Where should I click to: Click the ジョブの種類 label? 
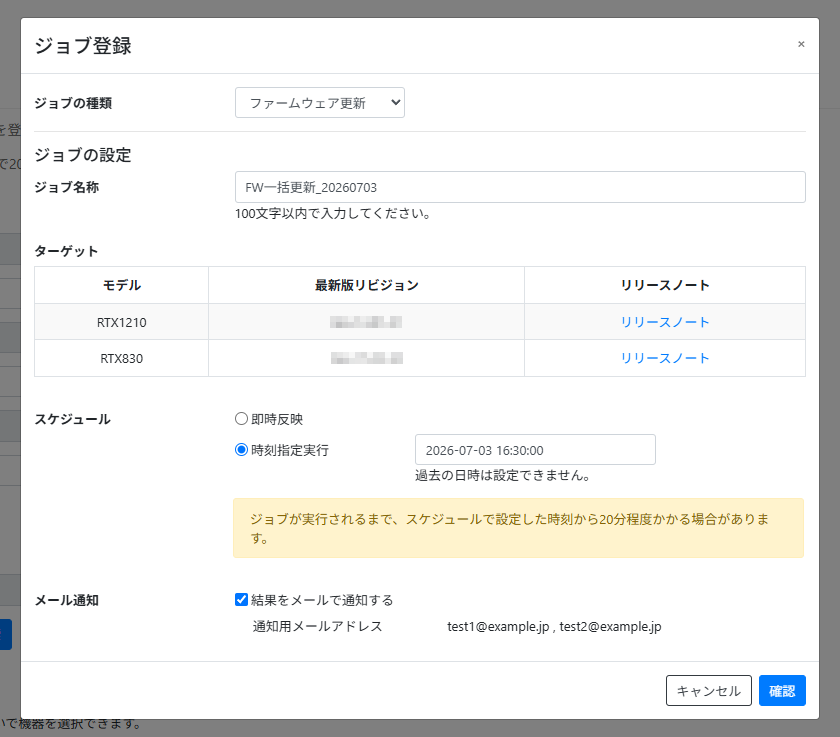click(x=73, y=103)
